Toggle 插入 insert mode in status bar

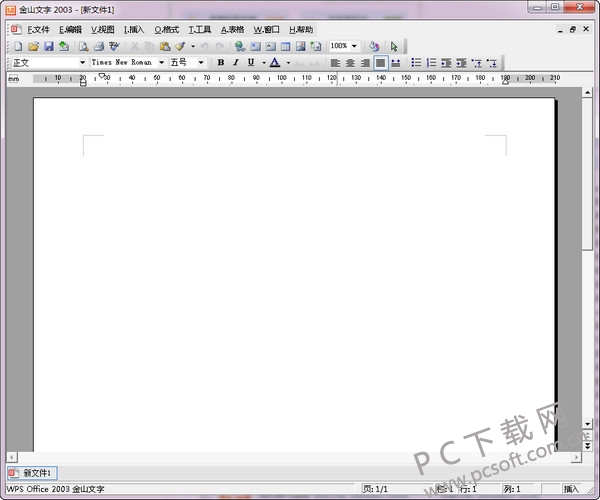coord(571,489)
